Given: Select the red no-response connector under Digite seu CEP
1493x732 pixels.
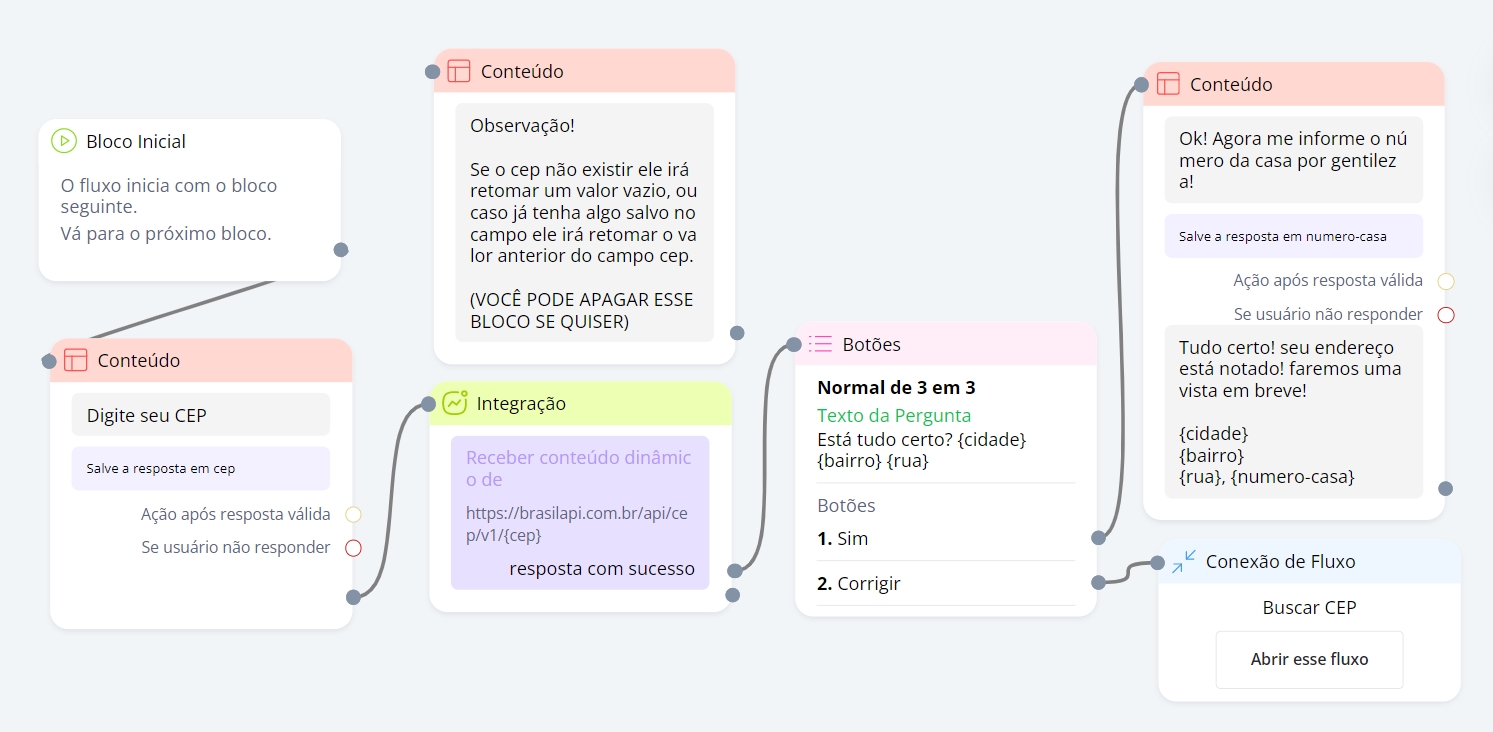Looking at the screenshot, I should (x=353, y=547).
